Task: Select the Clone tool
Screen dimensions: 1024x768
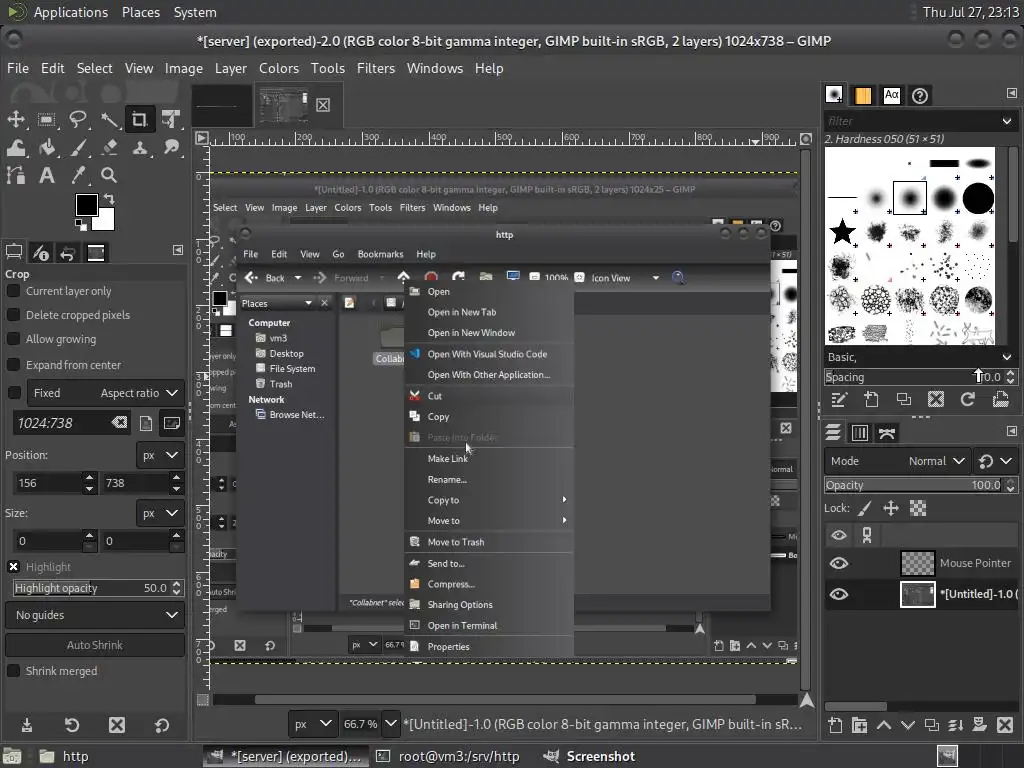Action: [140, 148]
